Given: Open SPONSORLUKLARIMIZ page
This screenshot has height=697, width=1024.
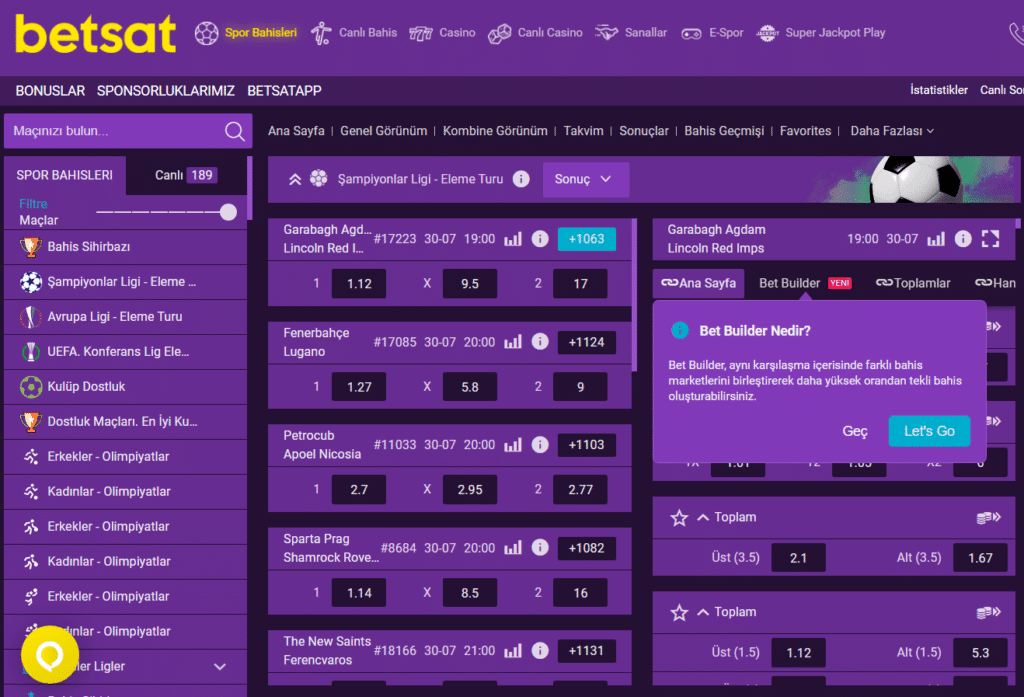Looking at the screenshot, I should tap(166, 91).
